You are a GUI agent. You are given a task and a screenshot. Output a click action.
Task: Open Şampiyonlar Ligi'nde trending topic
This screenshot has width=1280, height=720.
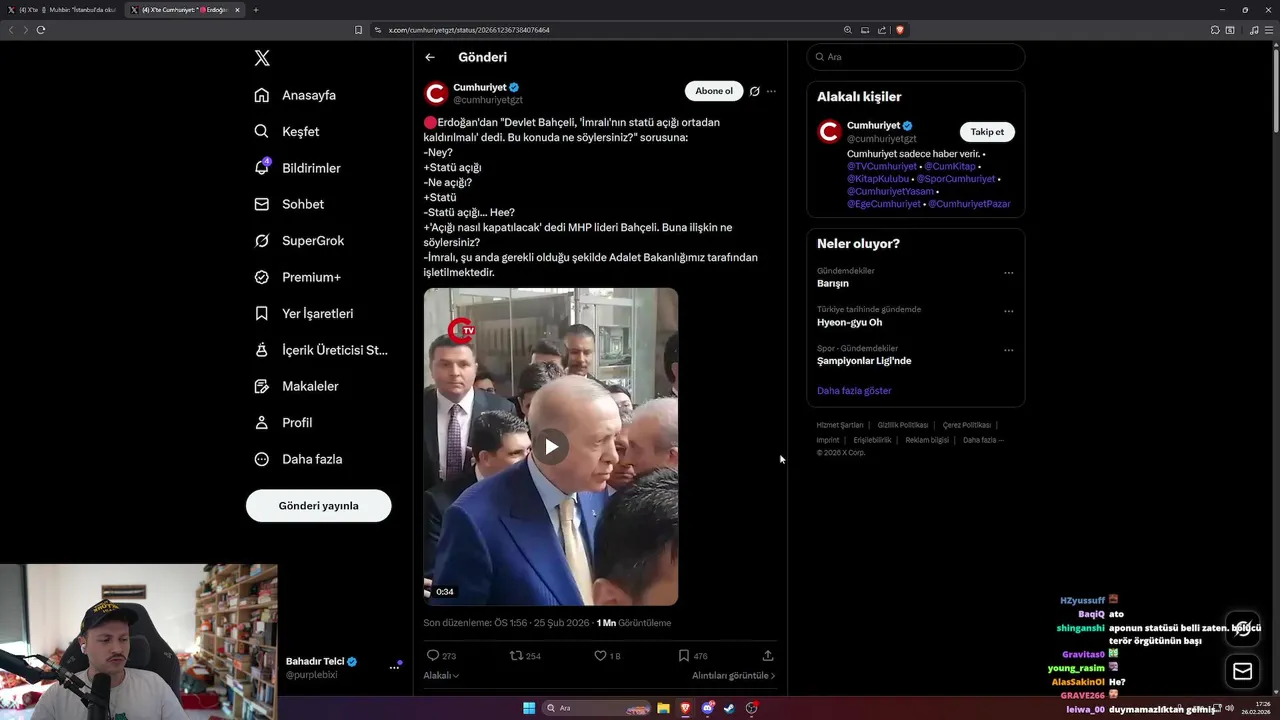point(864,361)
